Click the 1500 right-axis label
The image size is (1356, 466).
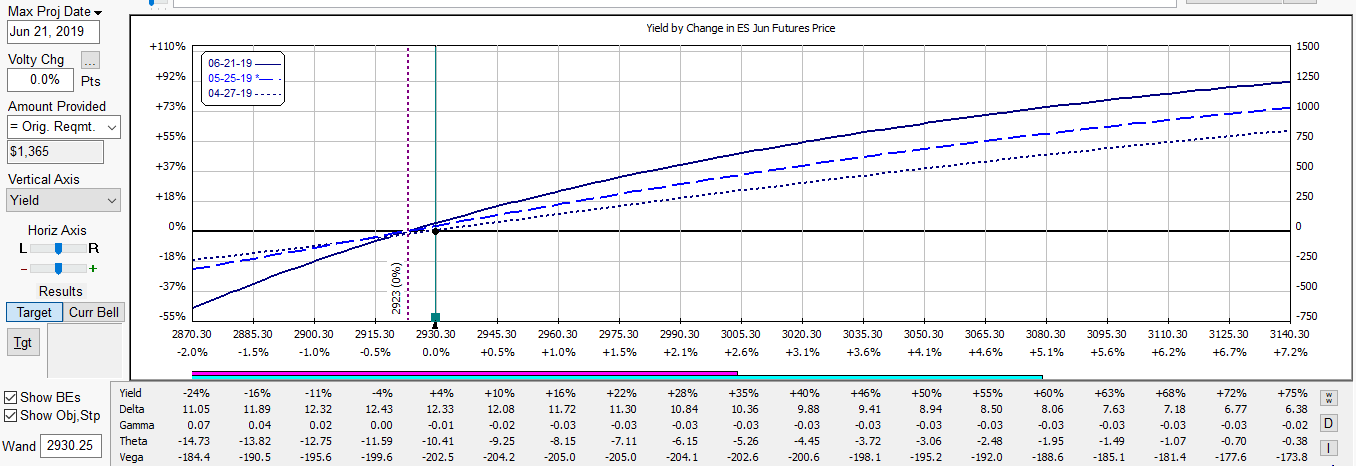point(1307,46)
